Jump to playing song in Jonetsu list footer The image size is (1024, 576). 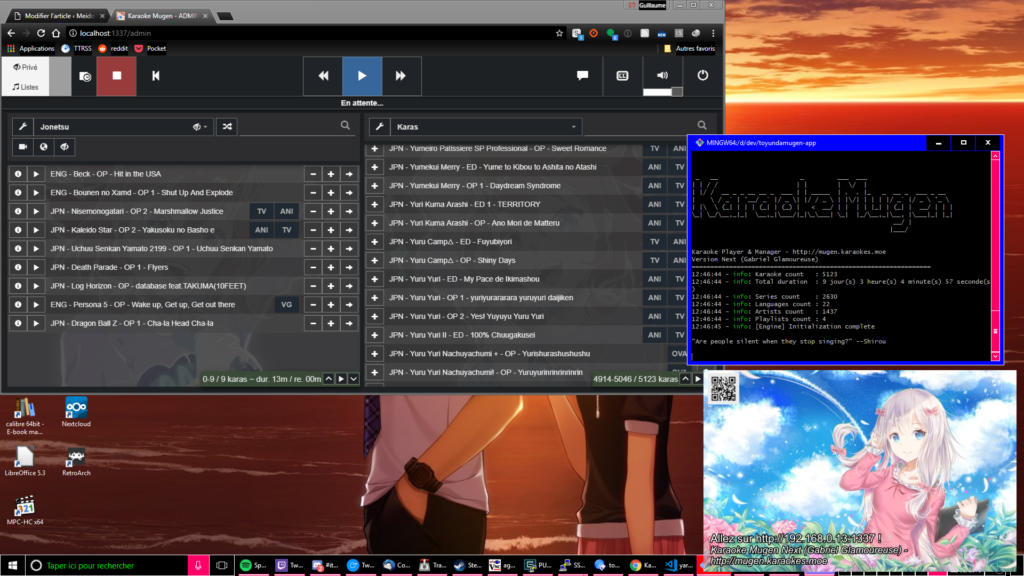[x=341, y=379]
